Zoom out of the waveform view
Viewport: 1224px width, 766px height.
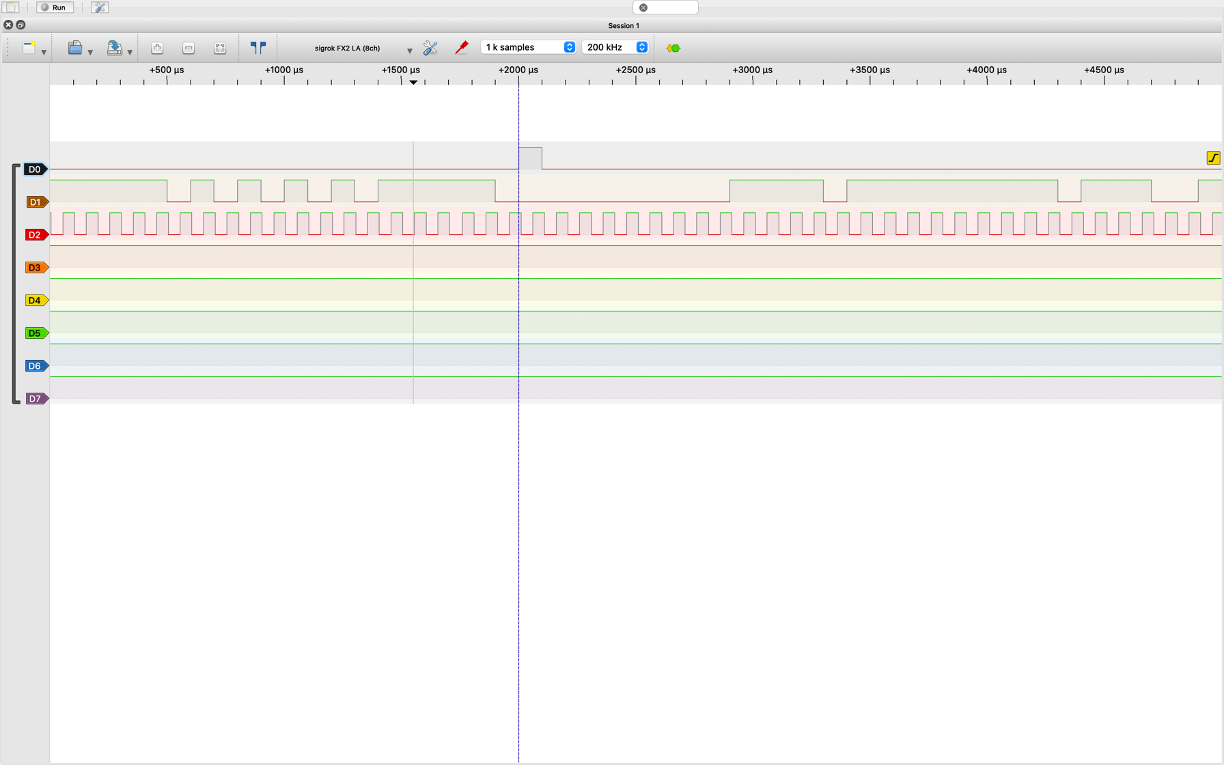pyautogui.click(x=188, y=47)
